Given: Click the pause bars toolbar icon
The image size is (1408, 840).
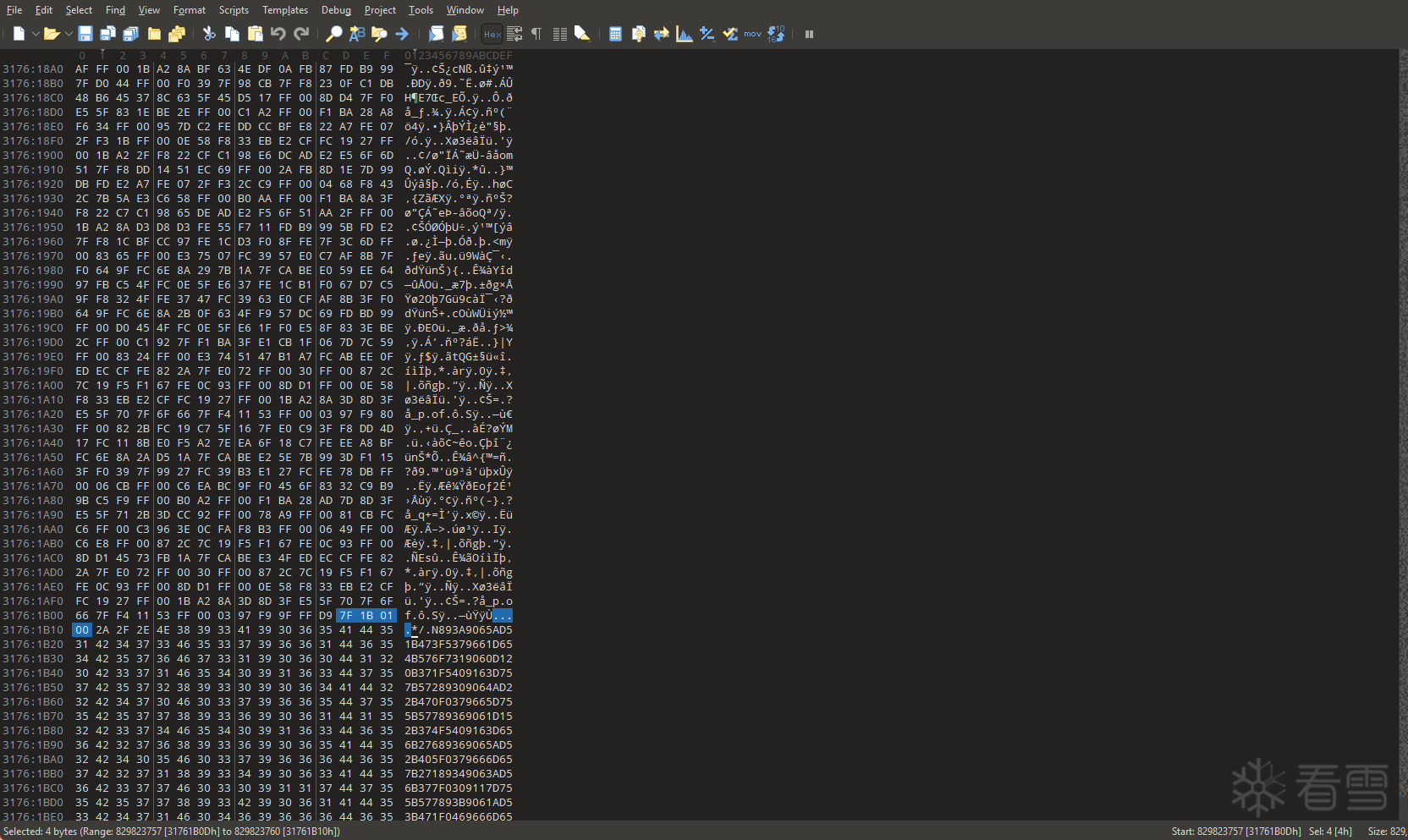Looking at the screenshot, I should pos(809,34).
